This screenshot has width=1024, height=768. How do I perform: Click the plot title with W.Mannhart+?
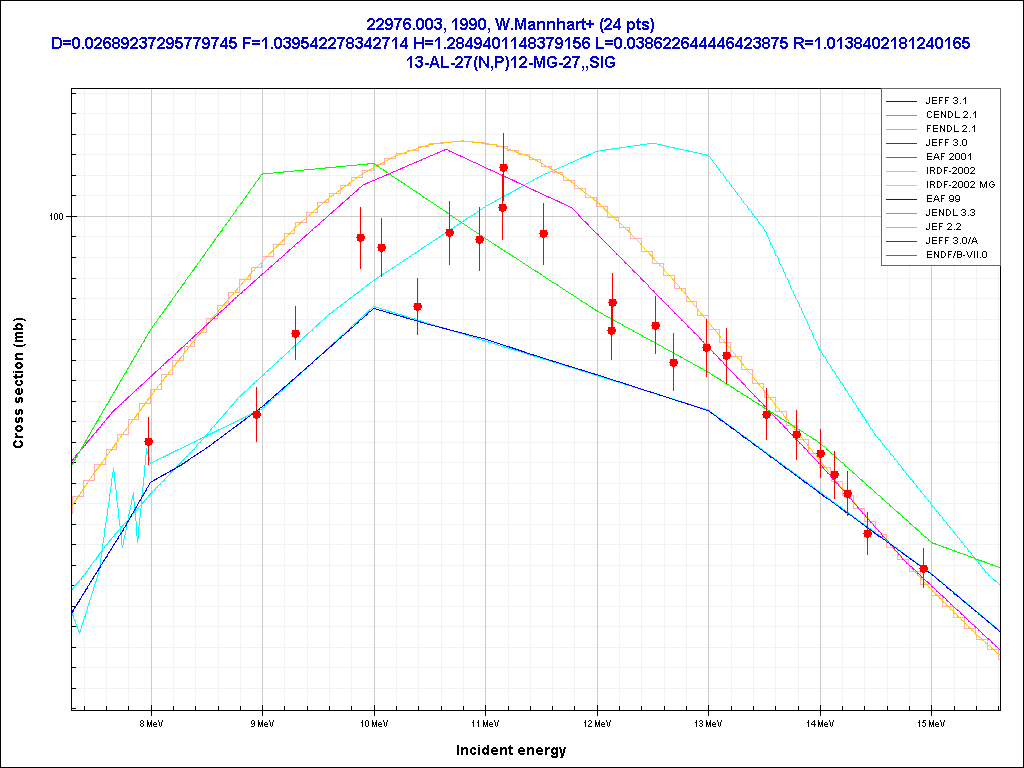(x=511, y=23)
